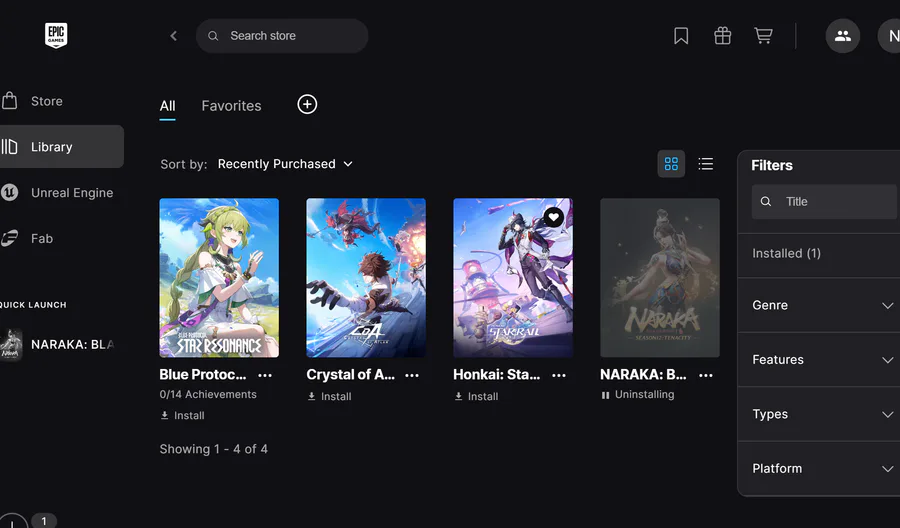Open the account profile avatar
Viewport: 900px width, 528px height.
point(889,36)
